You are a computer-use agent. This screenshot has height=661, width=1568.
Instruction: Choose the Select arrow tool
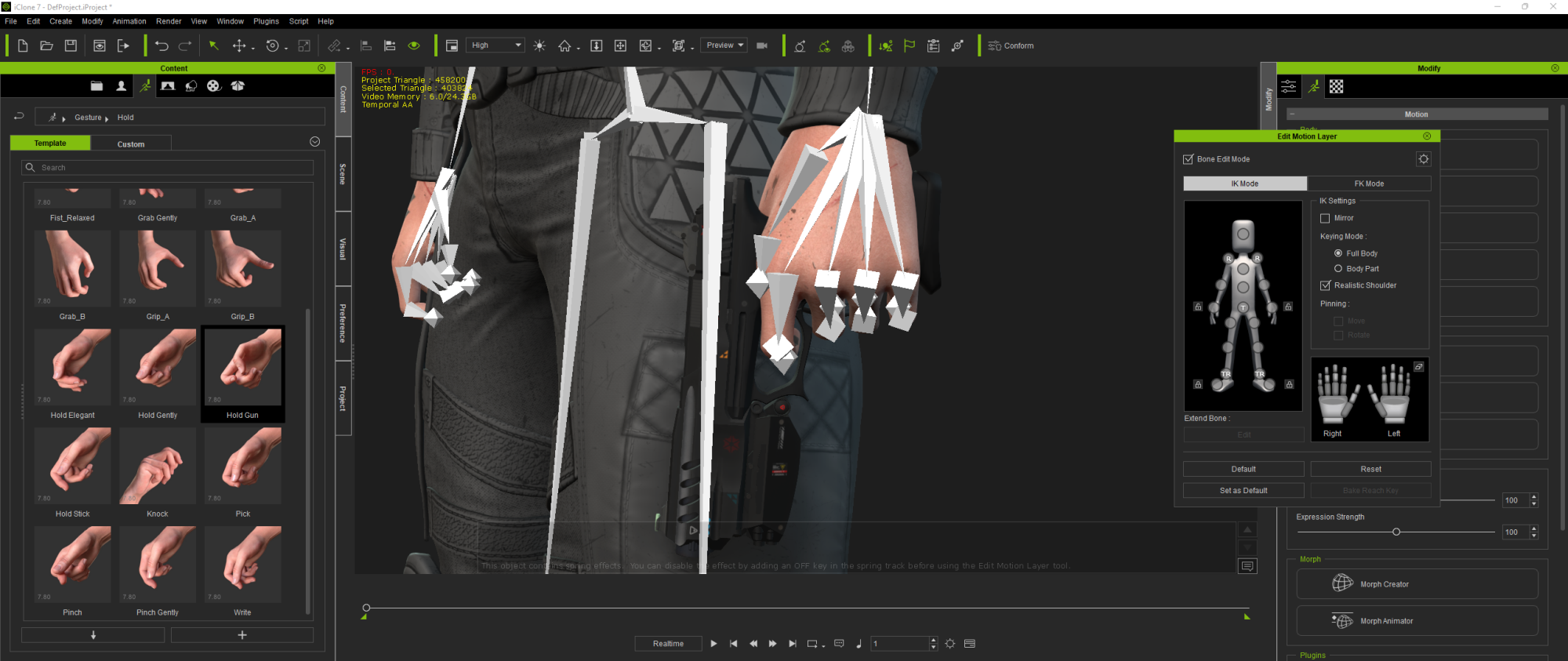(213, 45)
